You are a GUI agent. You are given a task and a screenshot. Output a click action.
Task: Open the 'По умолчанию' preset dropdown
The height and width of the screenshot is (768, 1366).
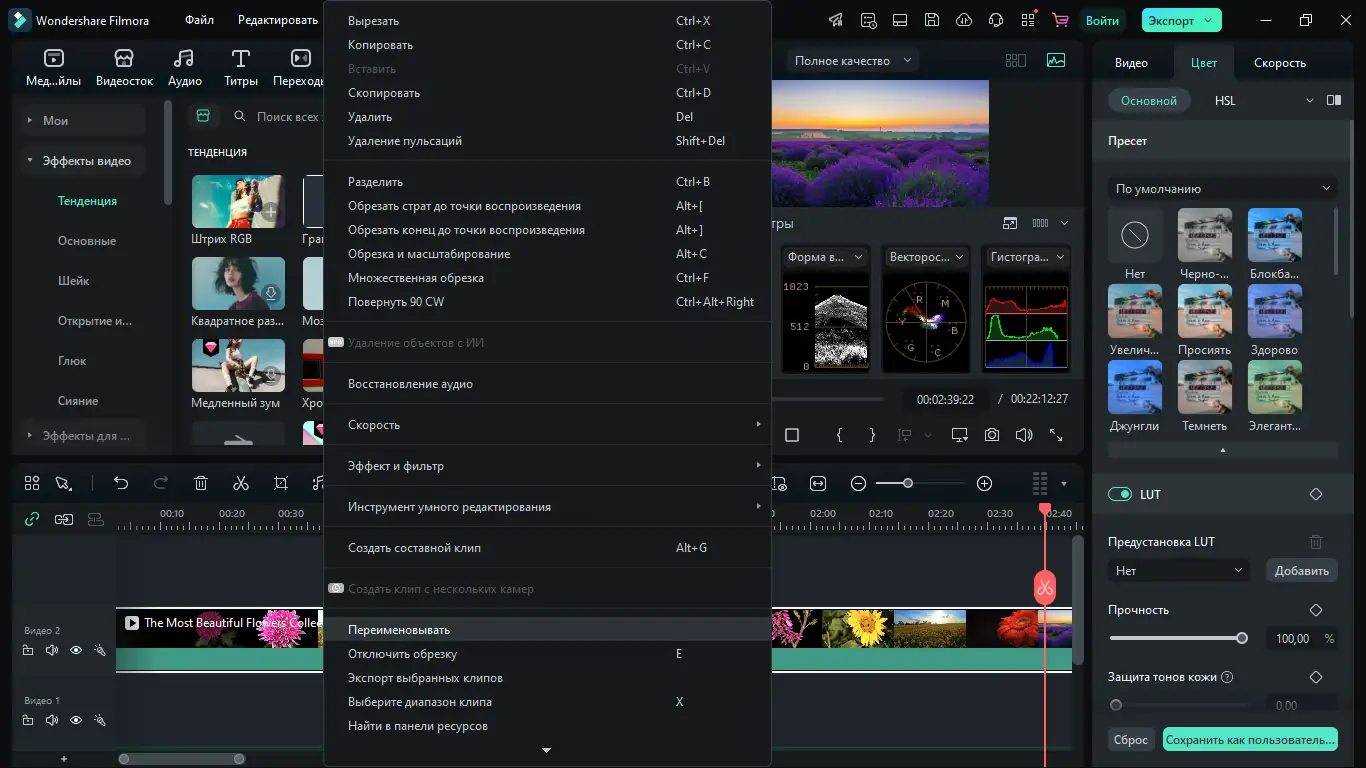pos(1222,188)
